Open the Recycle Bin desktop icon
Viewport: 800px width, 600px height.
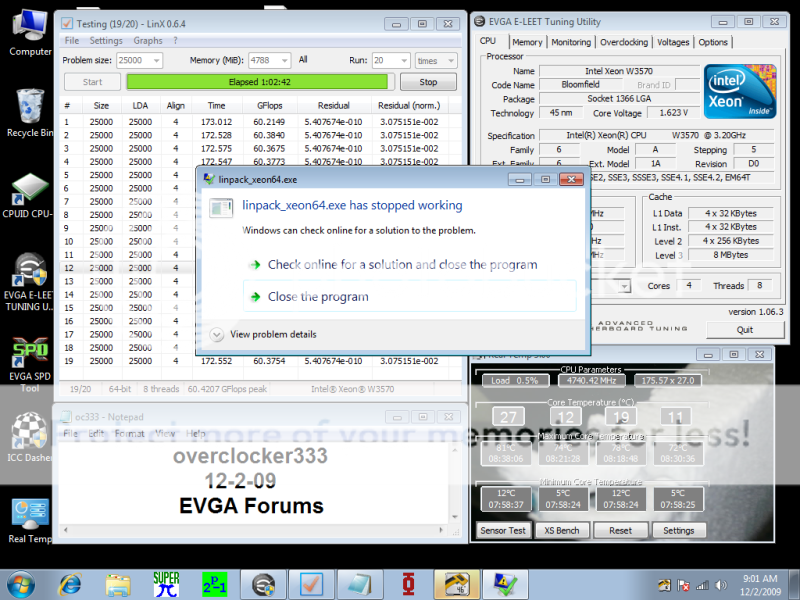click(x=30, y=108)
